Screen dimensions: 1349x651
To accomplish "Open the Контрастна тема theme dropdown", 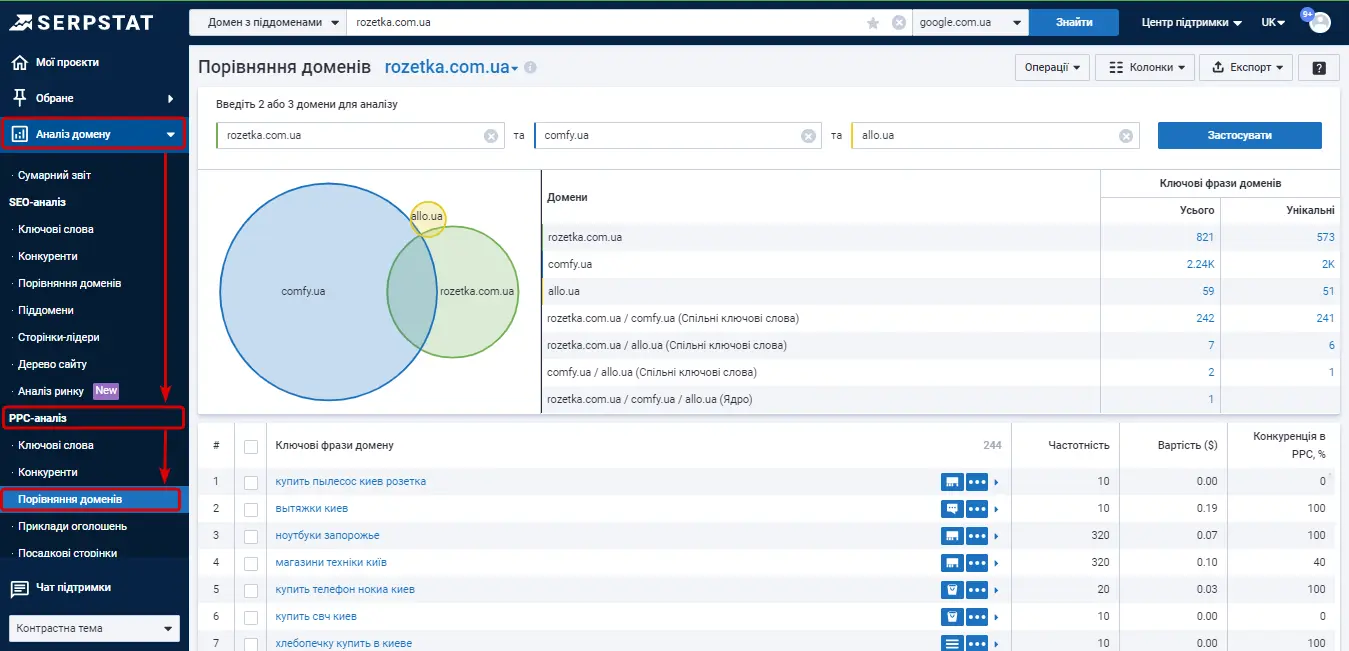I will tap(94, 628).
